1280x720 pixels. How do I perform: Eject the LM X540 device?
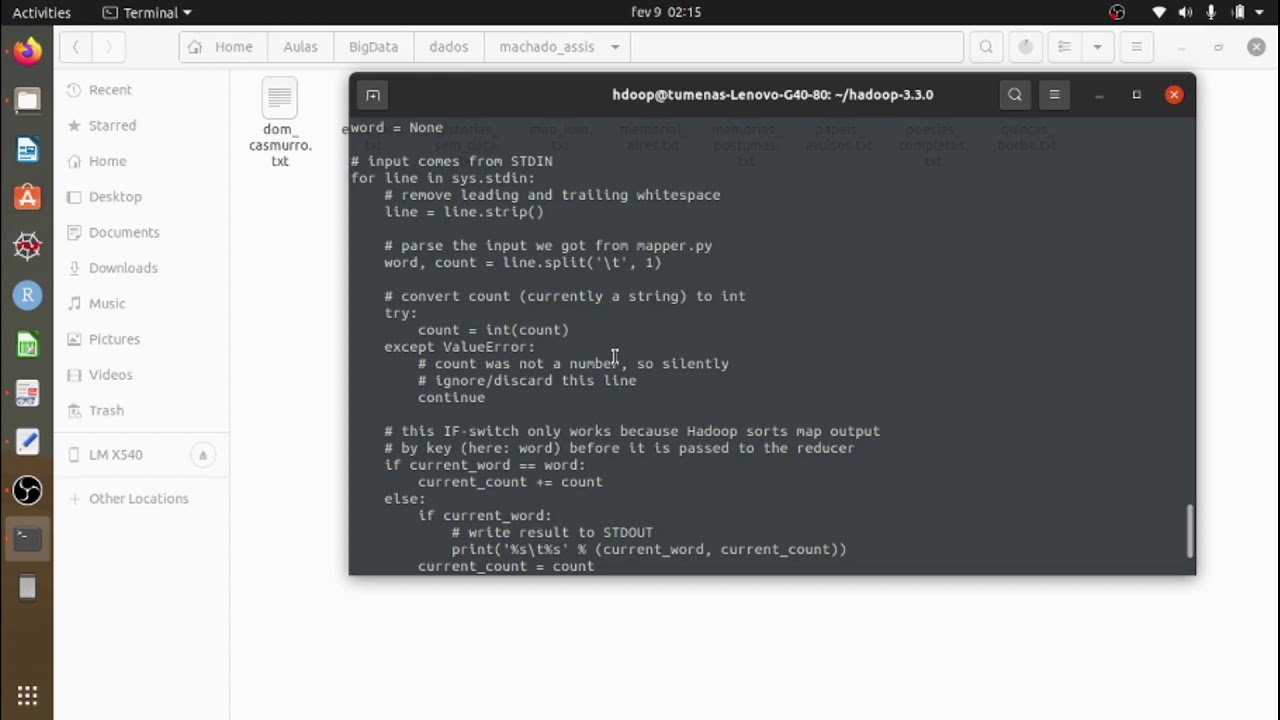[x=203, y=455]
